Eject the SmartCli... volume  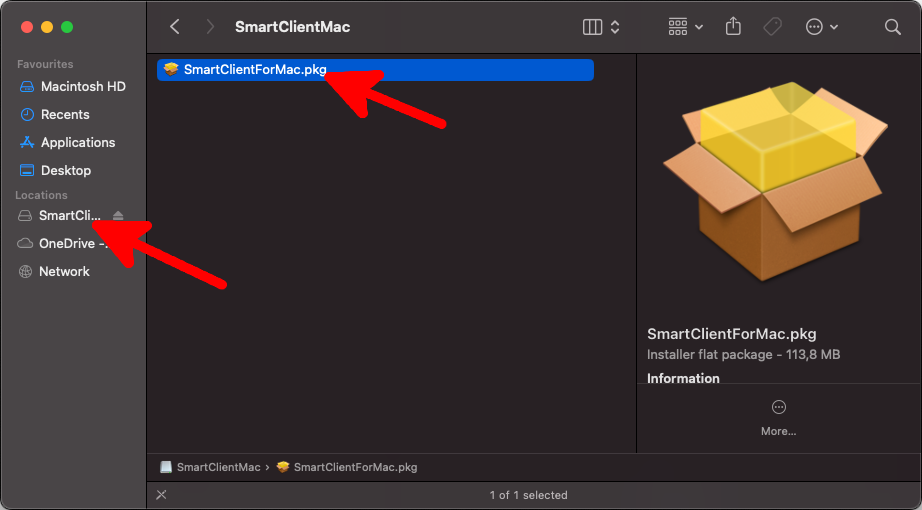[x=118, y=216]
